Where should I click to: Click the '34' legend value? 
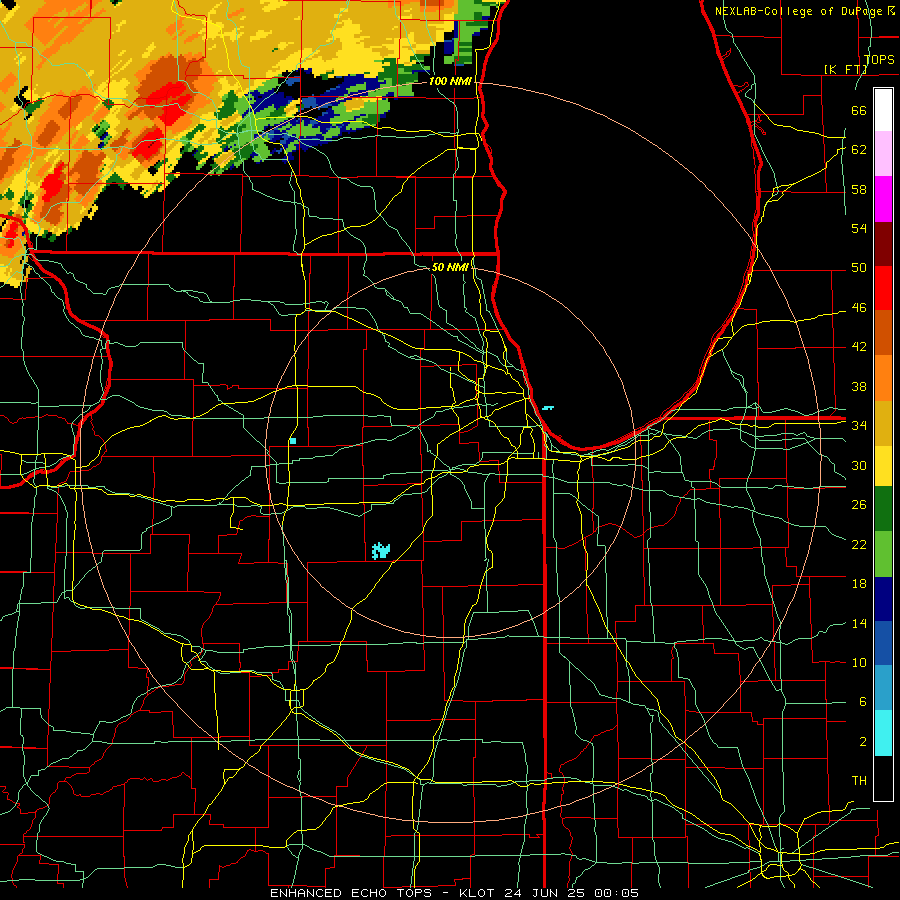click(x=859, y=426)
